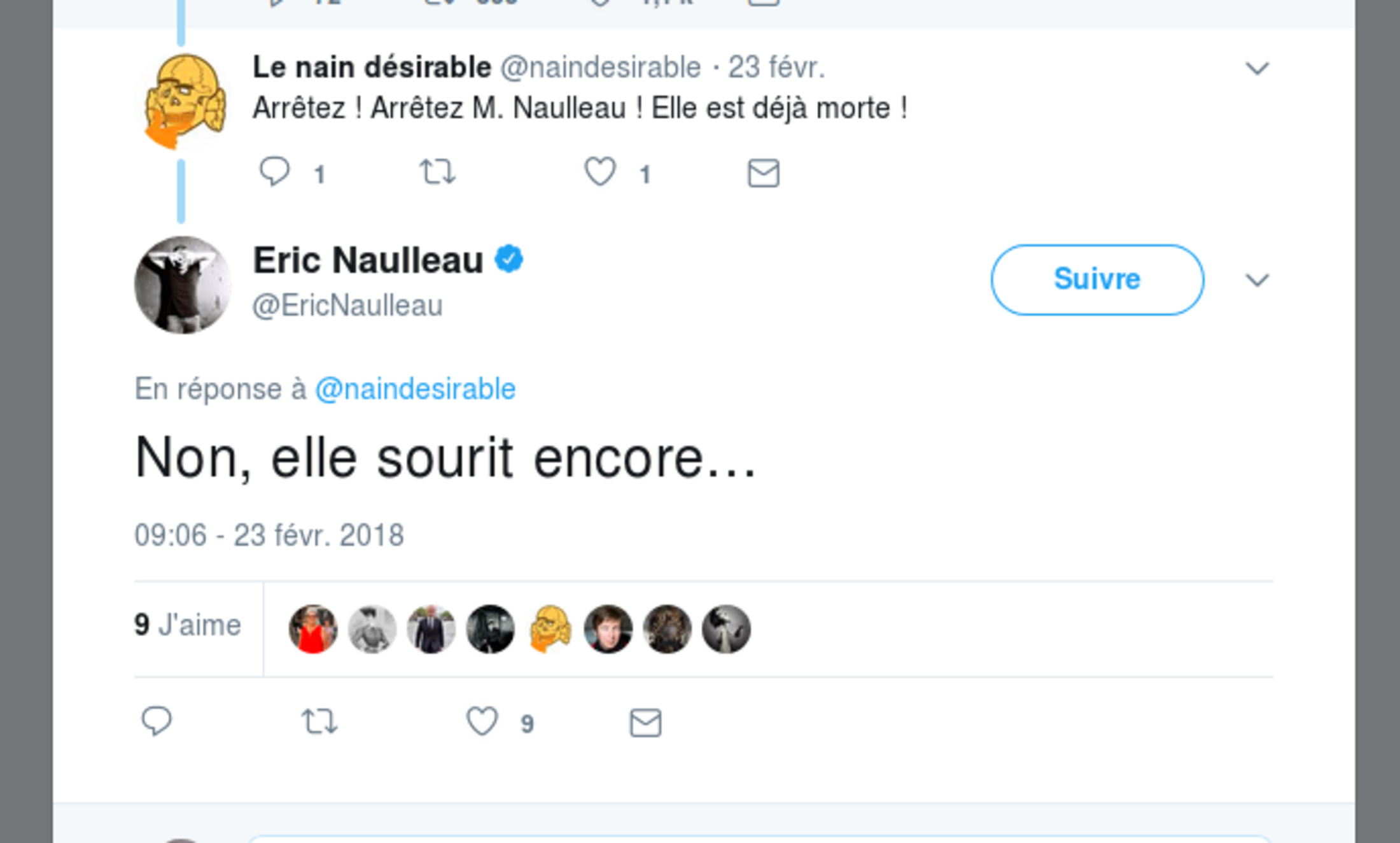The image size is (1400, 843).
Task: Reply to Eric Naulleau's tweet
Action: pos(157,721)
